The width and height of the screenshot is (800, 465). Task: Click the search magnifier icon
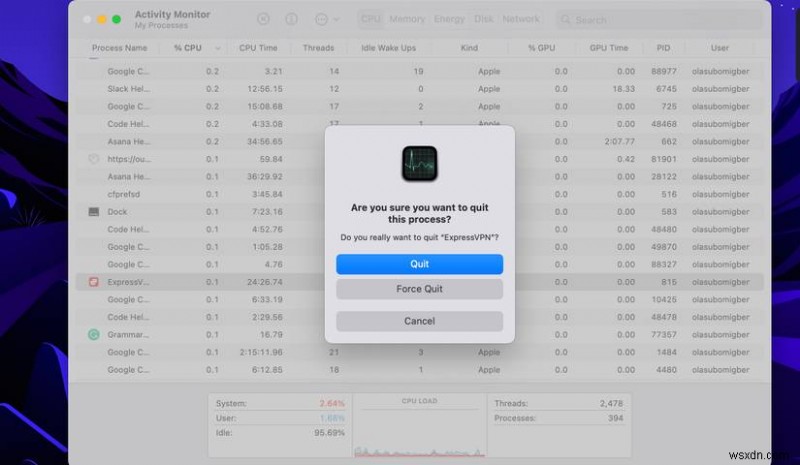coord(565,20)
